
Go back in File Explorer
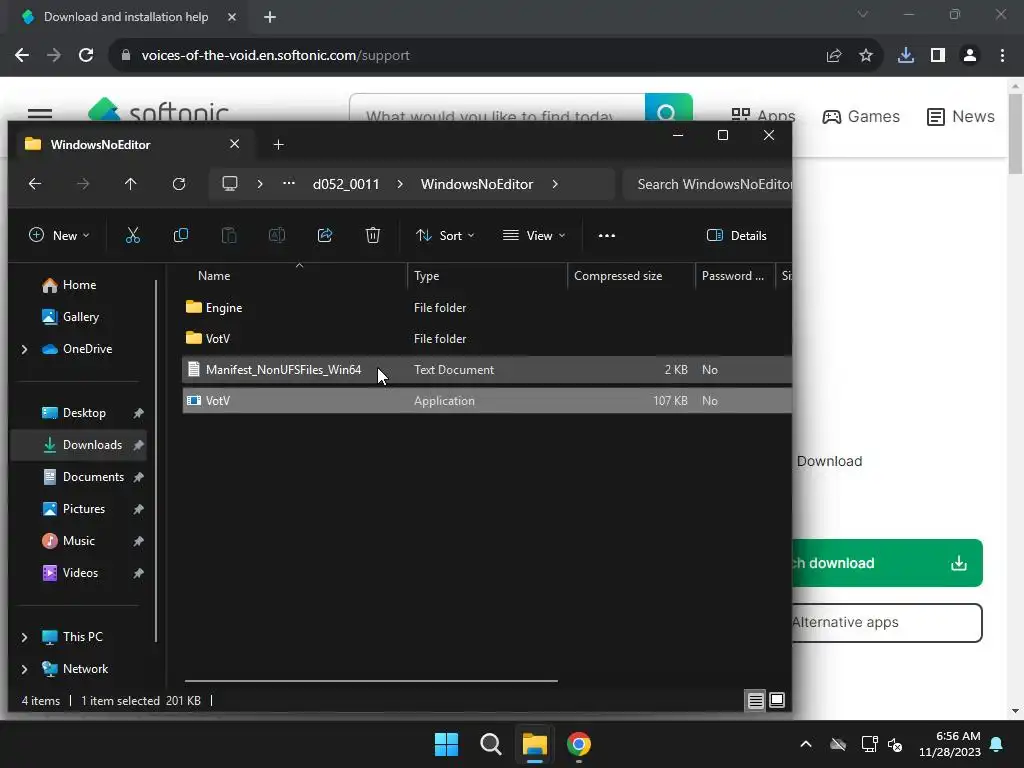[x=35, y=184]
